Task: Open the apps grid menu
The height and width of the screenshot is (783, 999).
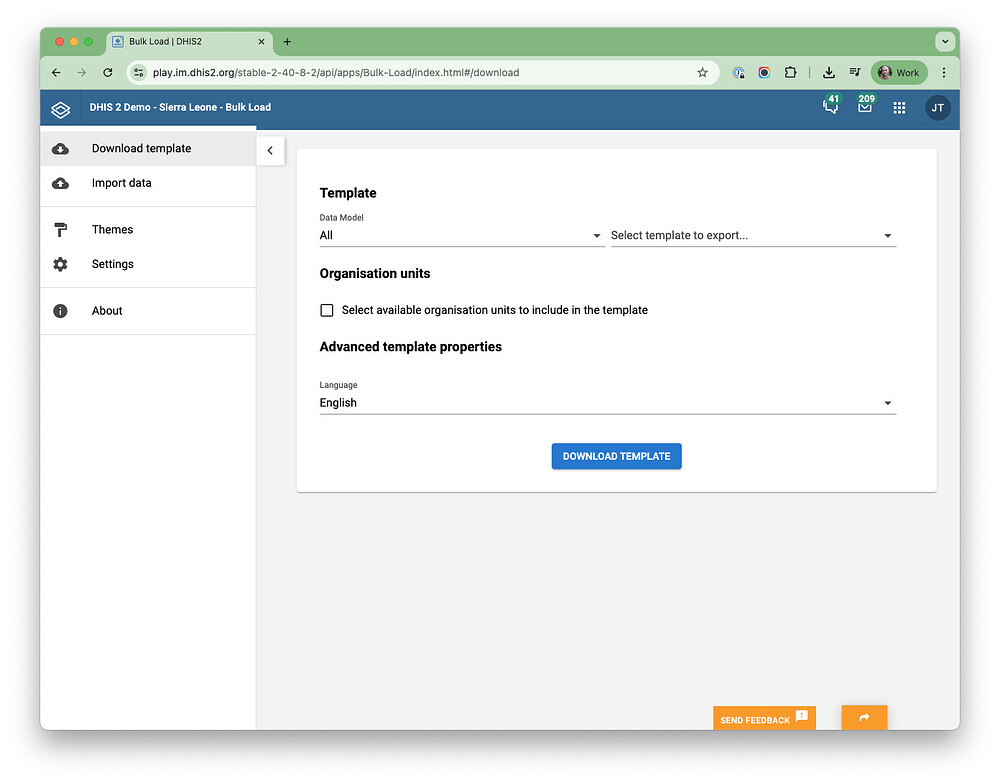Action: pos(900,108)
